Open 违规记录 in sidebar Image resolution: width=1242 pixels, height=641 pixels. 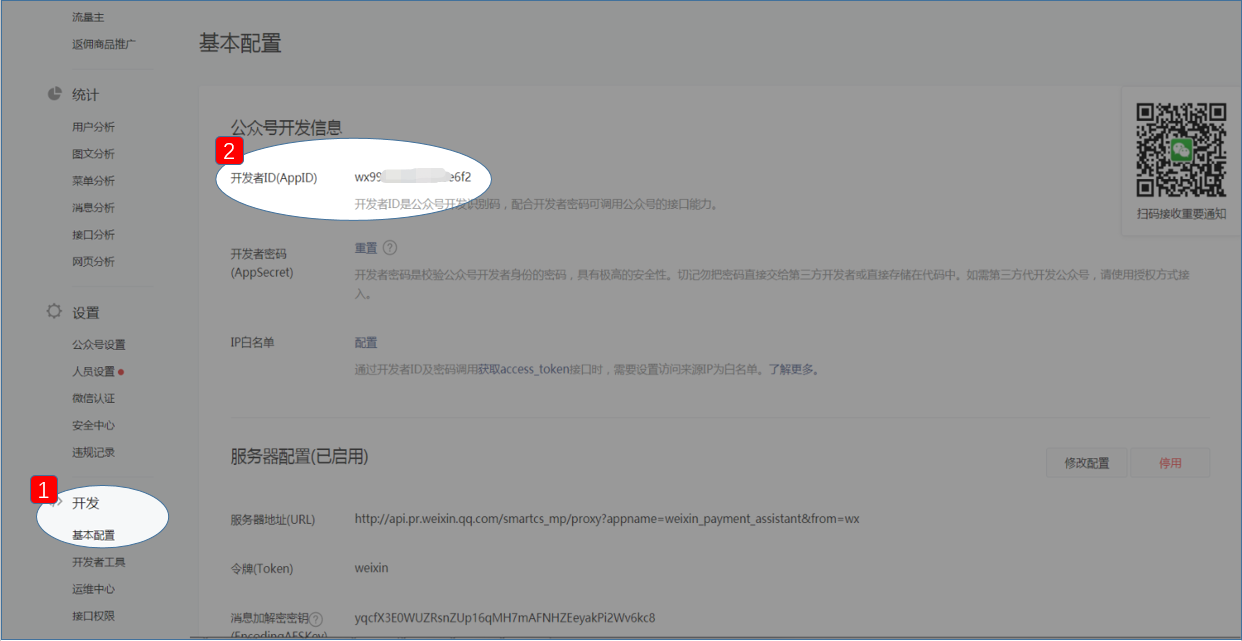[x=93, y=453]
